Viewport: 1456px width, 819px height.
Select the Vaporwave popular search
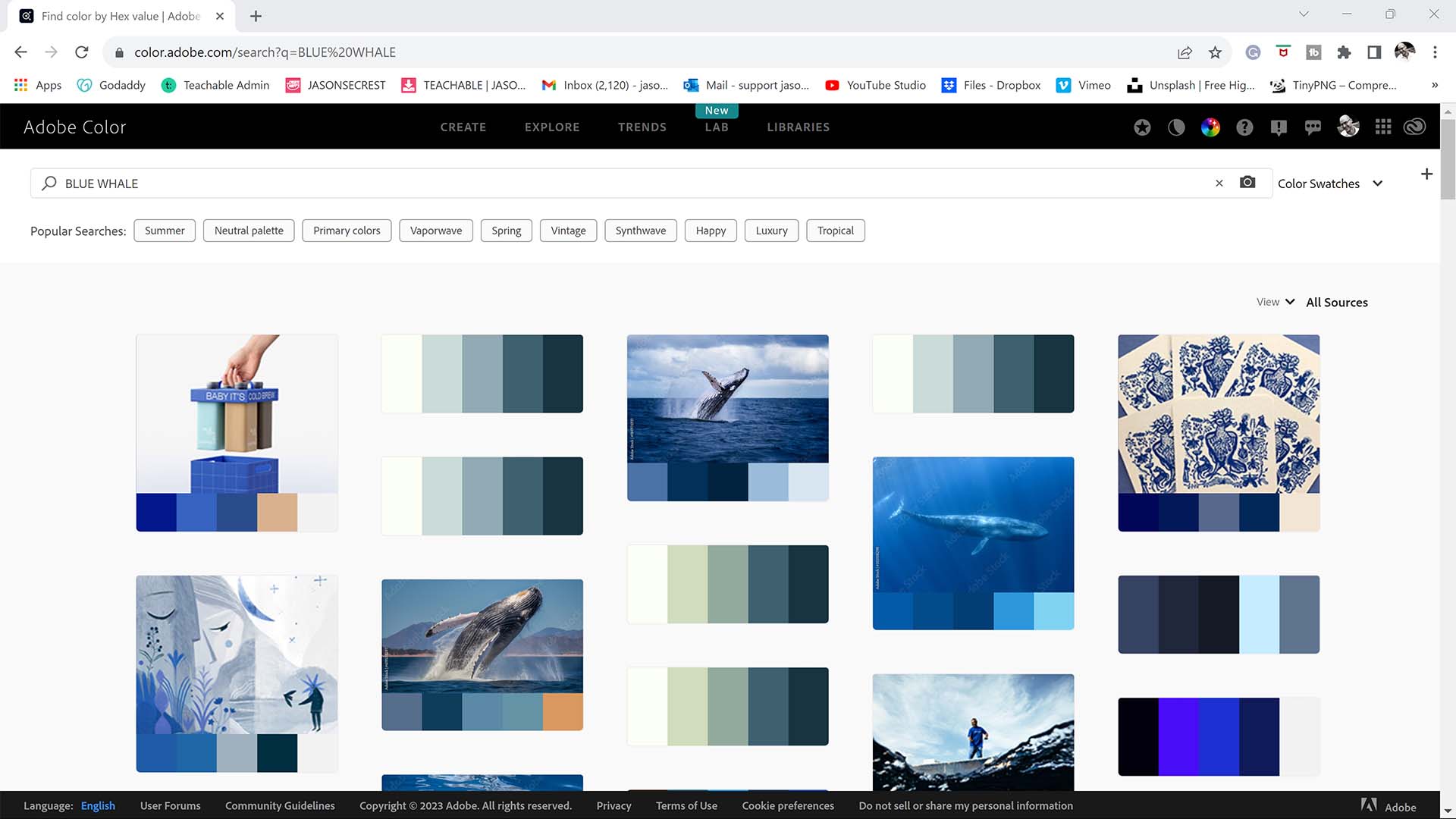click(x=436, y=231)
